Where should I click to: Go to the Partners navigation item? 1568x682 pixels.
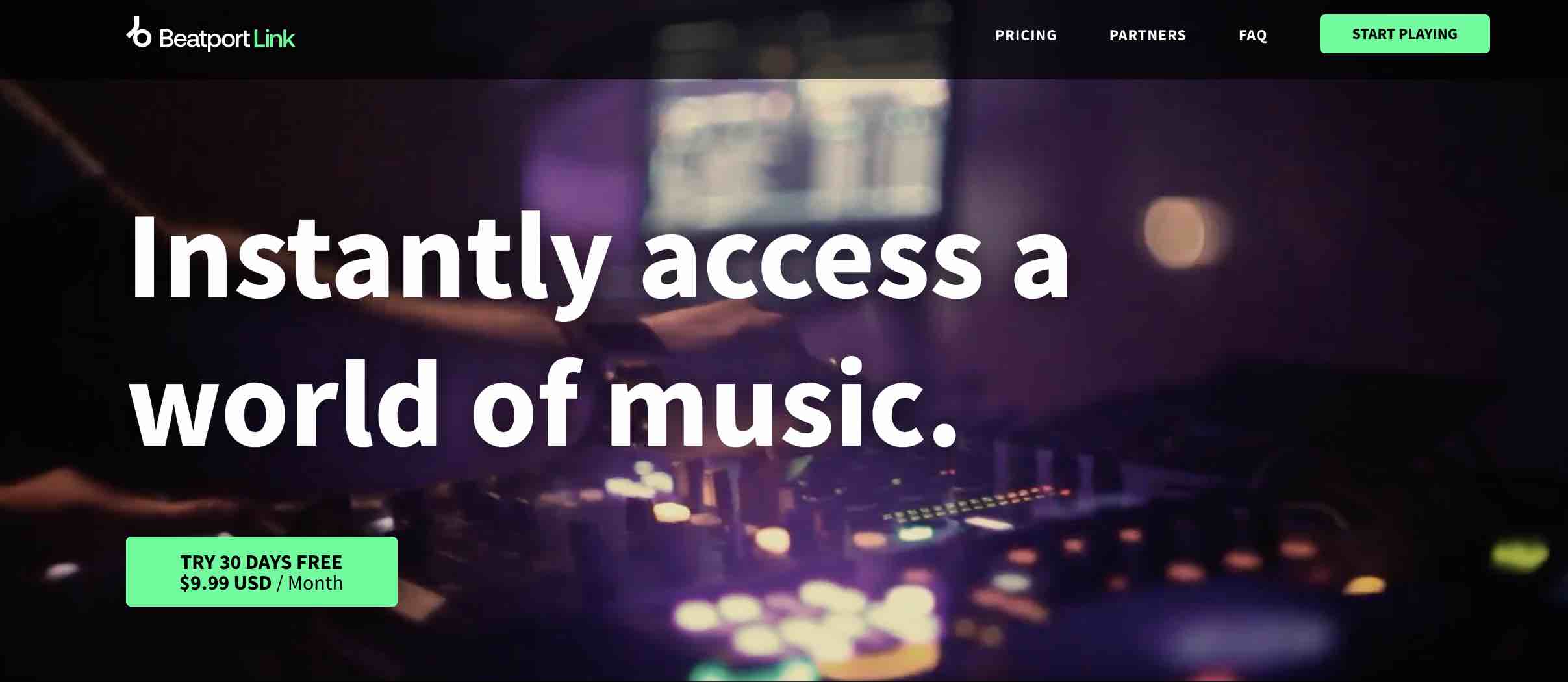(1147, 35)
